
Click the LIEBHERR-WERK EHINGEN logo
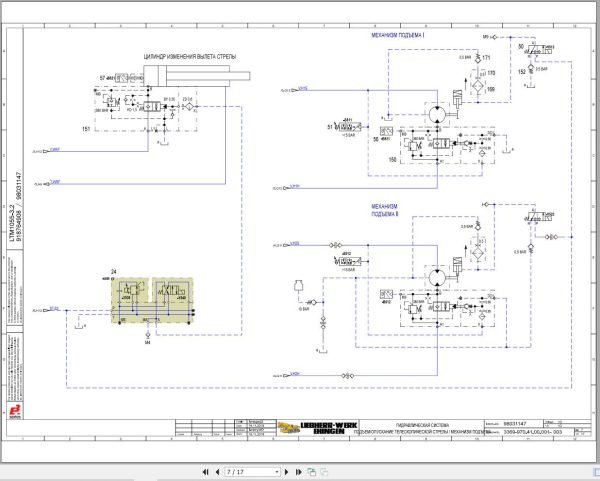318,428
